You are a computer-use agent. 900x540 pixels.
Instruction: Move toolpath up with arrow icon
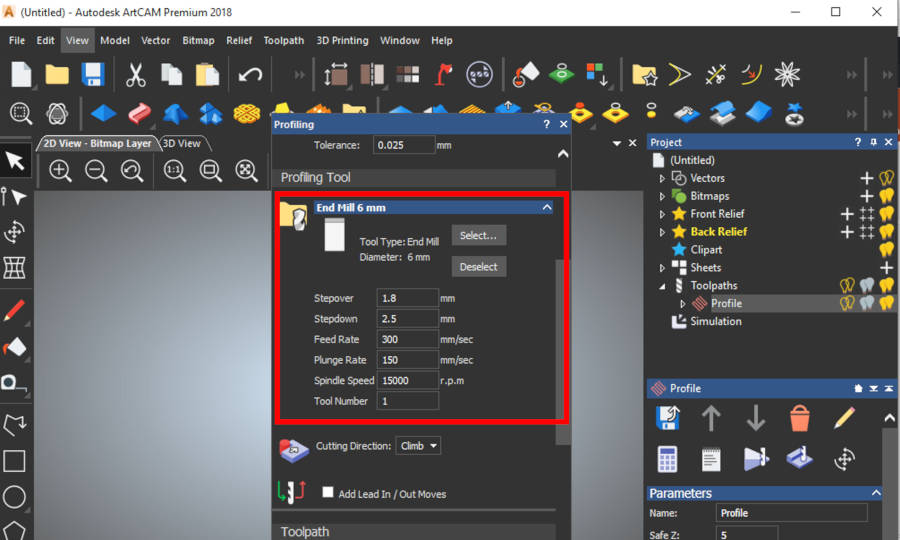click(711, 418)
